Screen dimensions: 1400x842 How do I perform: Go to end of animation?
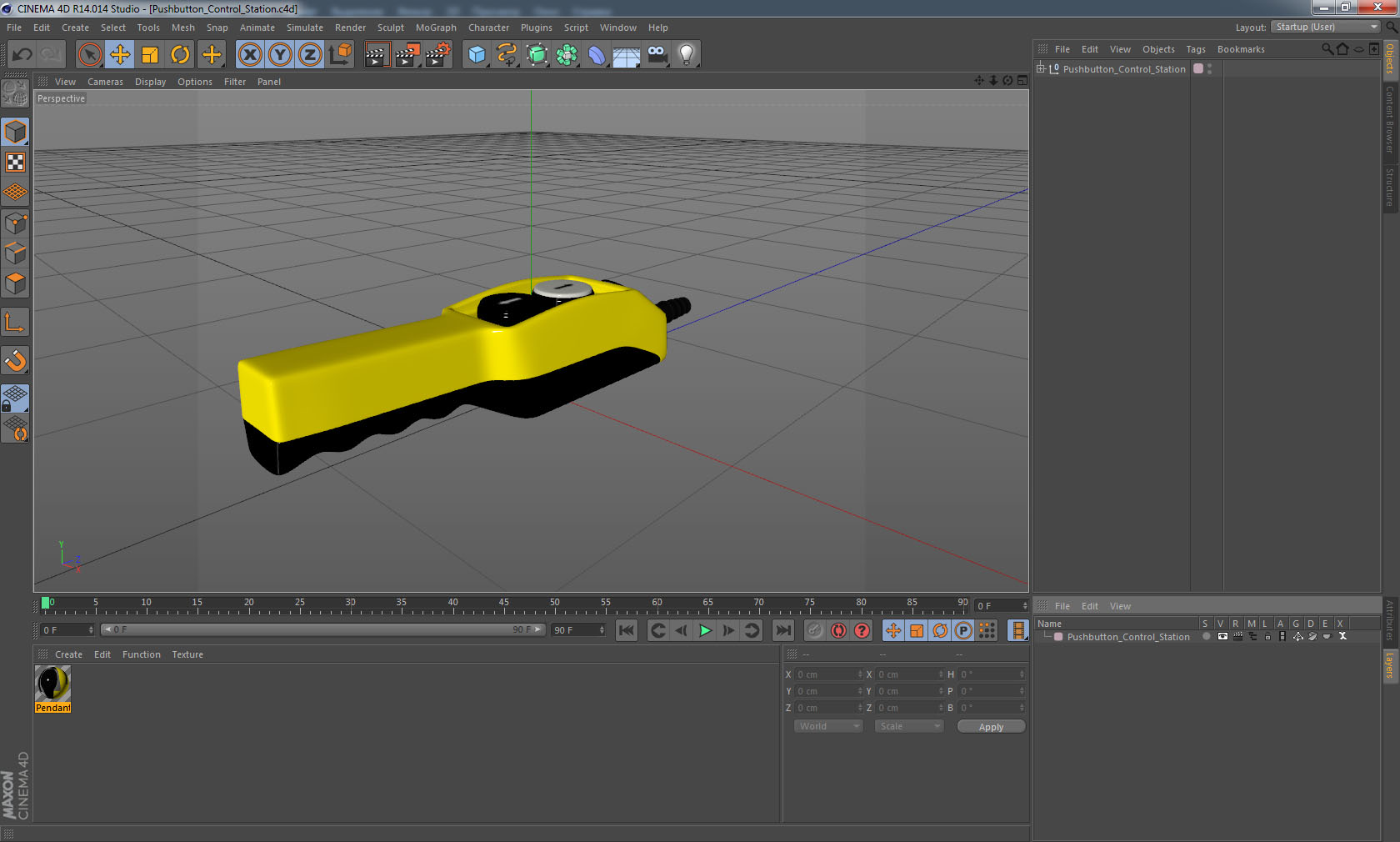[783, 630]
